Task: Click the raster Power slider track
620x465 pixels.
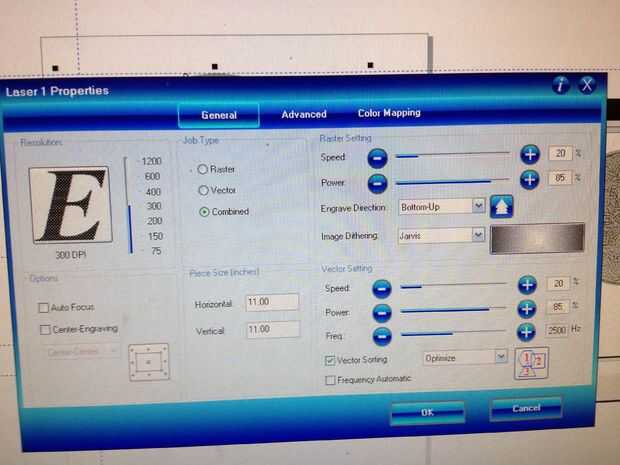Action: 453,181
